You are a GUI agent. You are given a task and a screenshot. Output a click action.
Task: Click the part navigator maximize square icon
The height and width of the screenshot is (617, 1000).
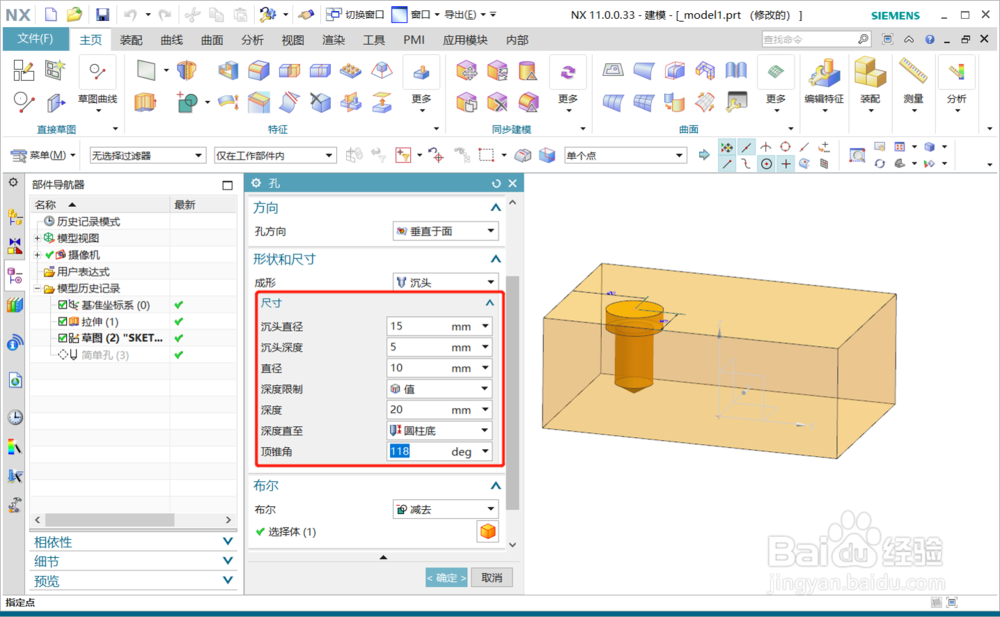(x=227, y=185)
